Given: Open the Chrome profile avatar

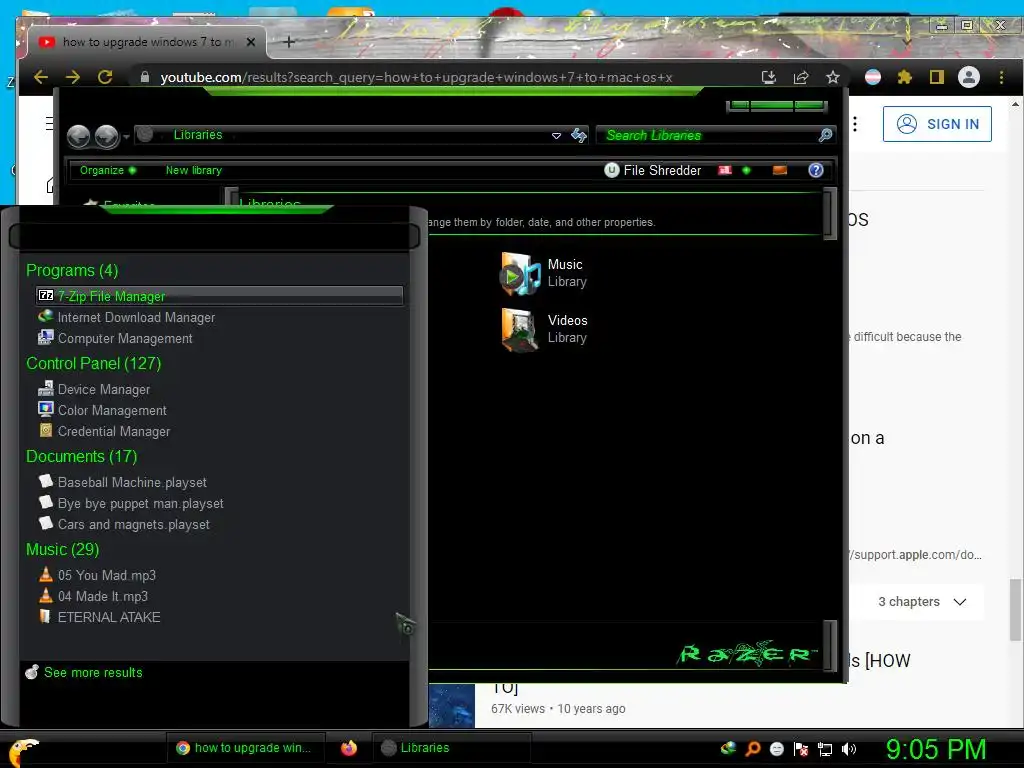Looking at the screenshot, I should click(968, 77).
